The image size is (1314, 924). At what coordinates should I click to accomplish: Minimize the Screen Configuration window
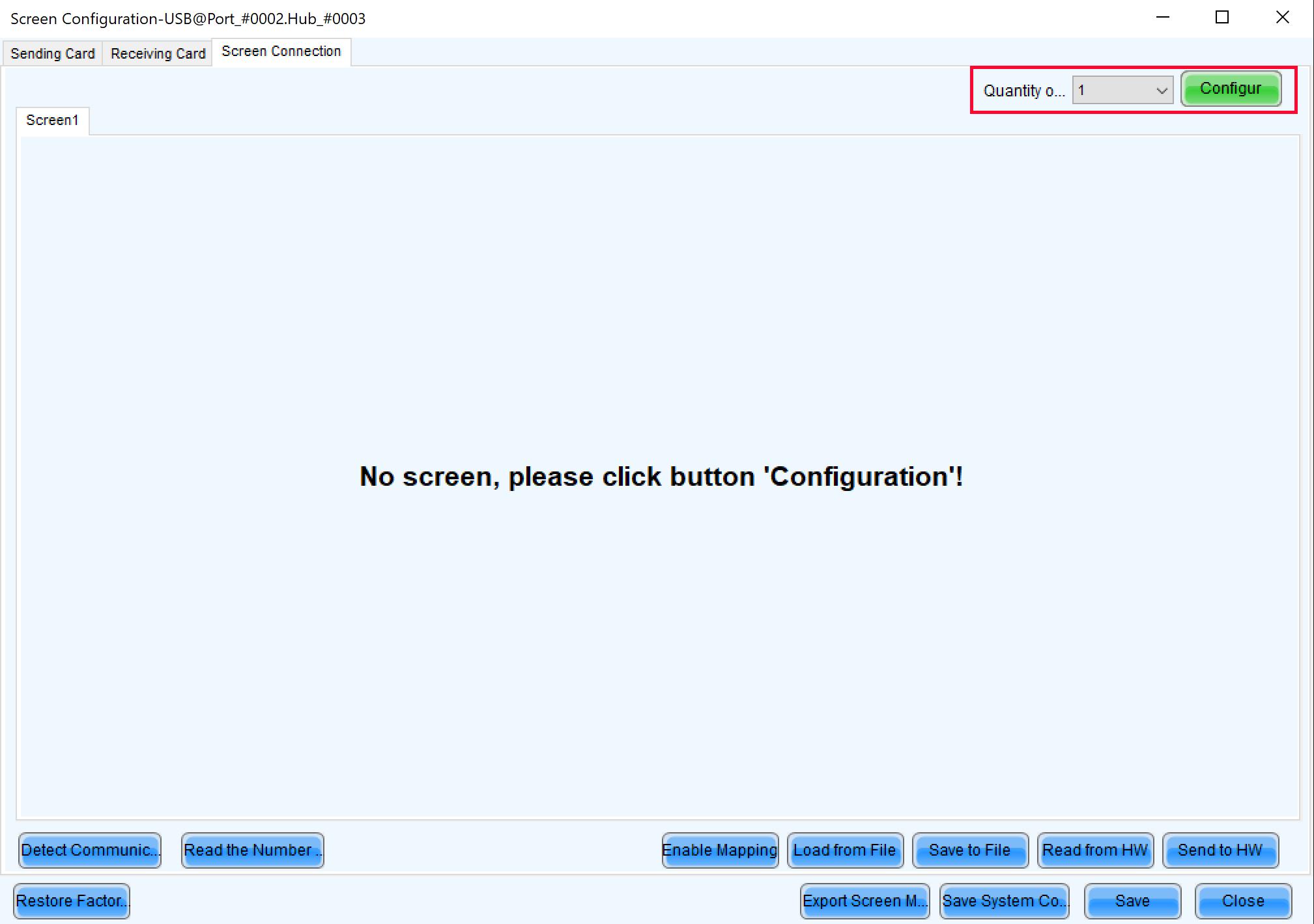tap(1163, 18)
